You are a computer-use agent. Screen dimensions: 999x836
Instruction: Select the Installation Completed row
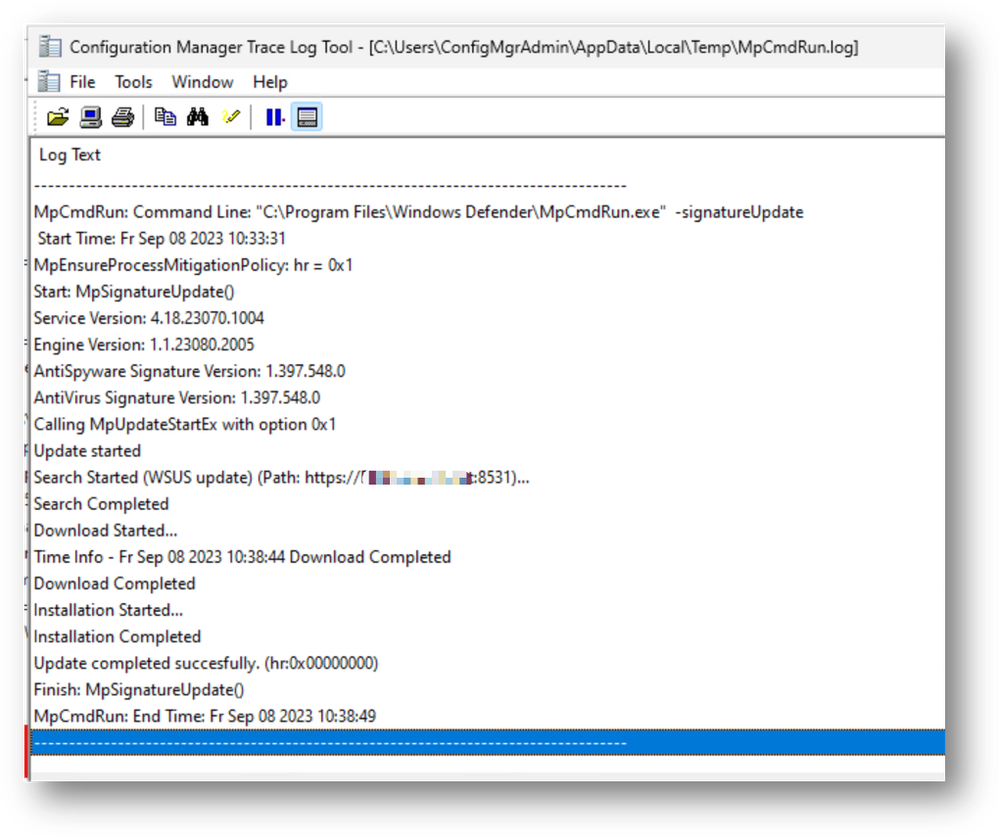pos(487,637)
